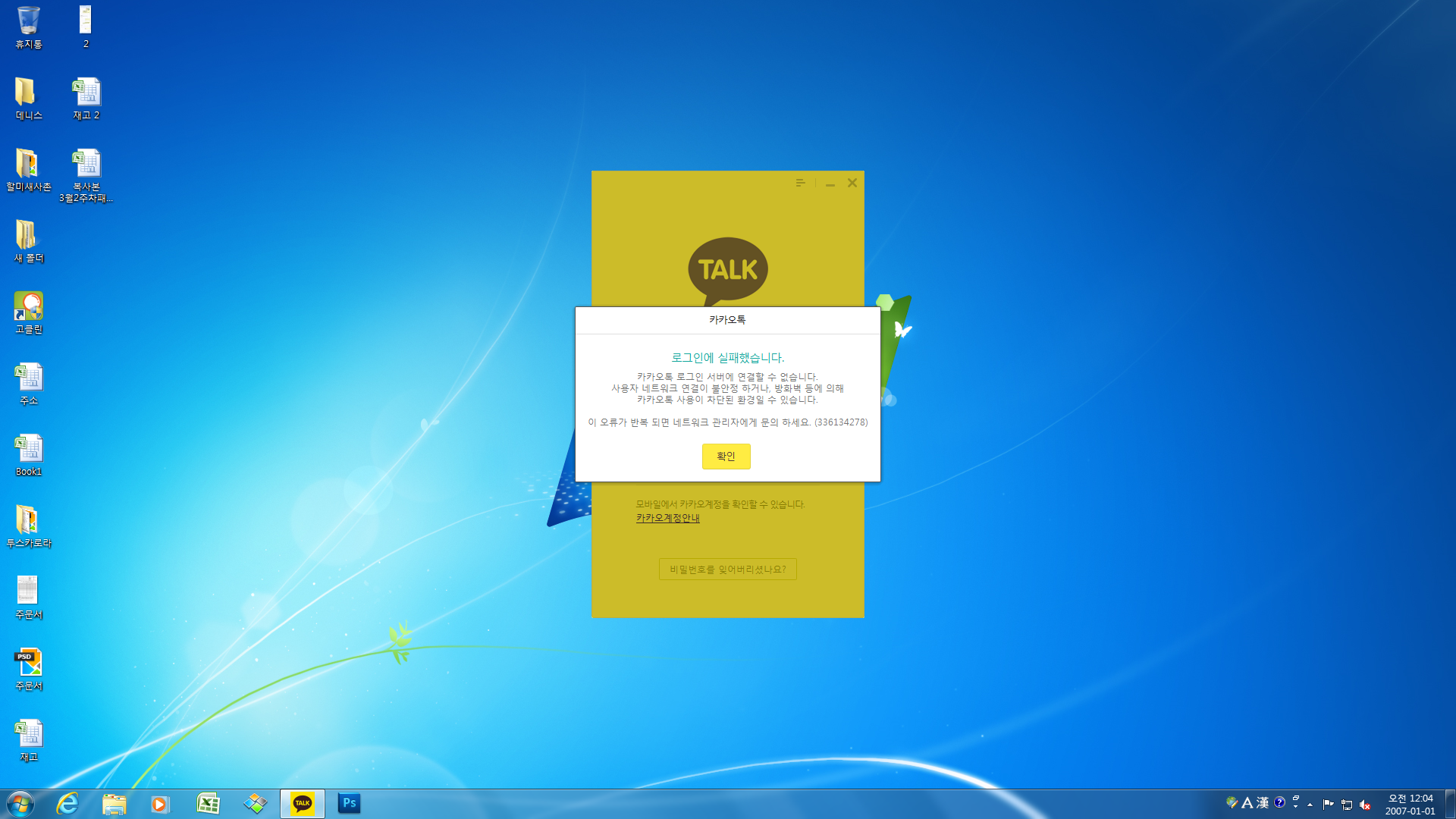The image size is (1456, 819).
Task: Open the colorful diamond app taskbar icon
Action: (256, 804)
